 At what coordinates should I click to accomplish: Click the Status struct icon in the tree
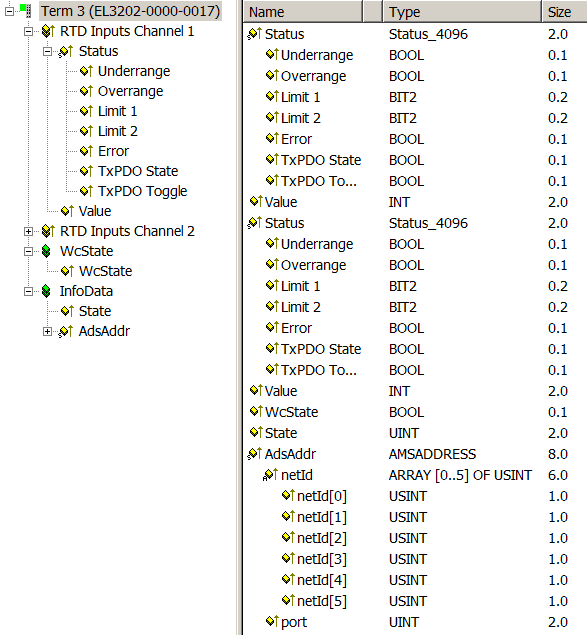pos(66,51)
